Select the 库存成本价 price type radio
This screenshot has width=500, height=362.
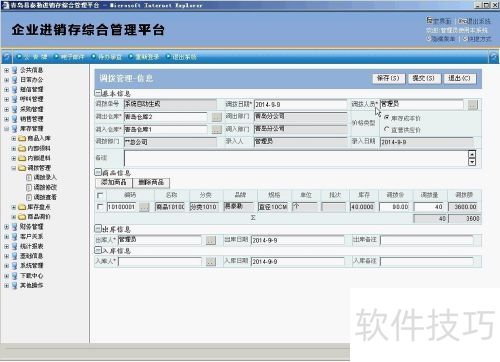point(387,118)
